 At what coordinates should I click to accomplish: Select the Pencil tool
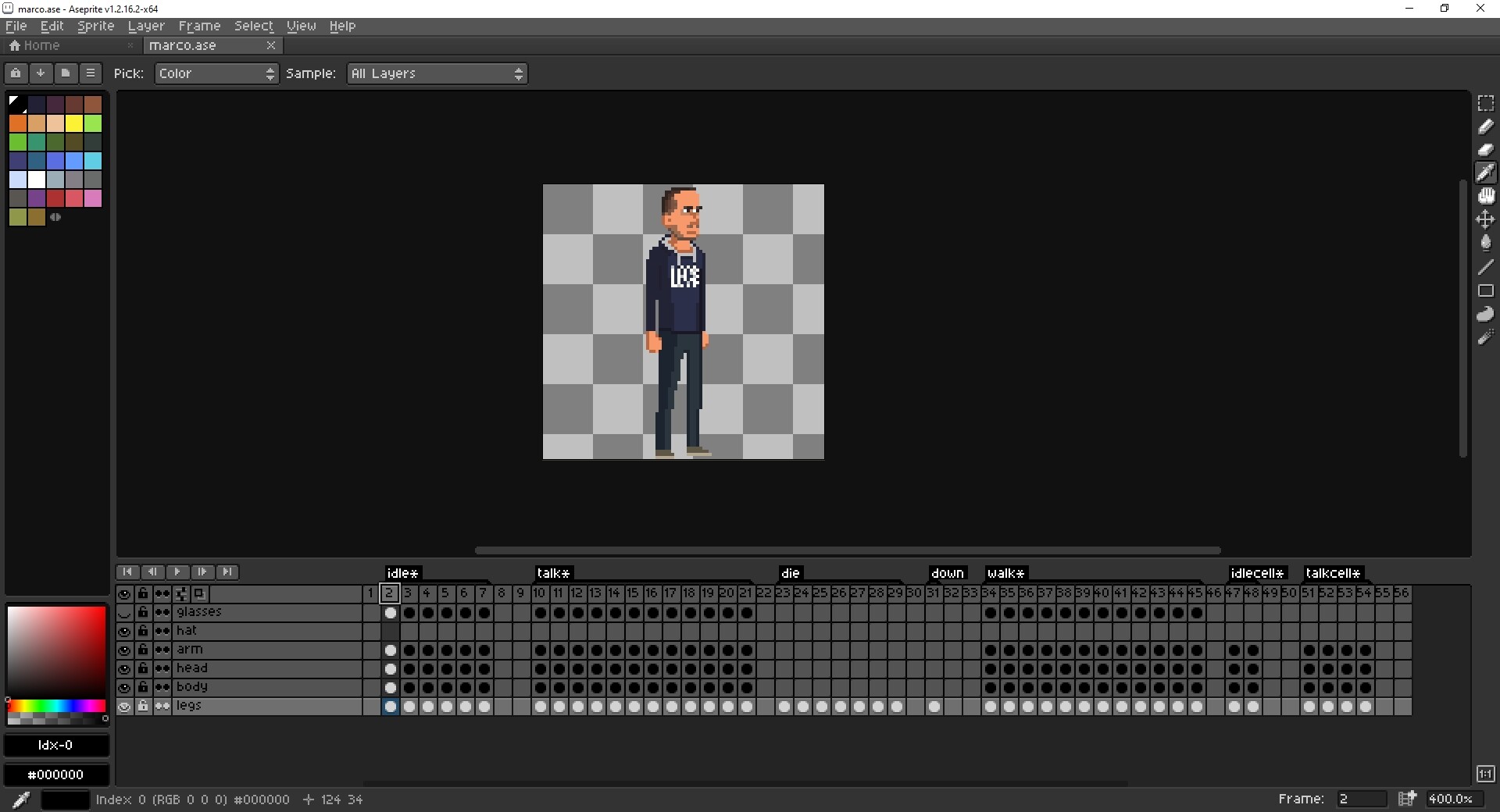click(x=1485, y=126)
